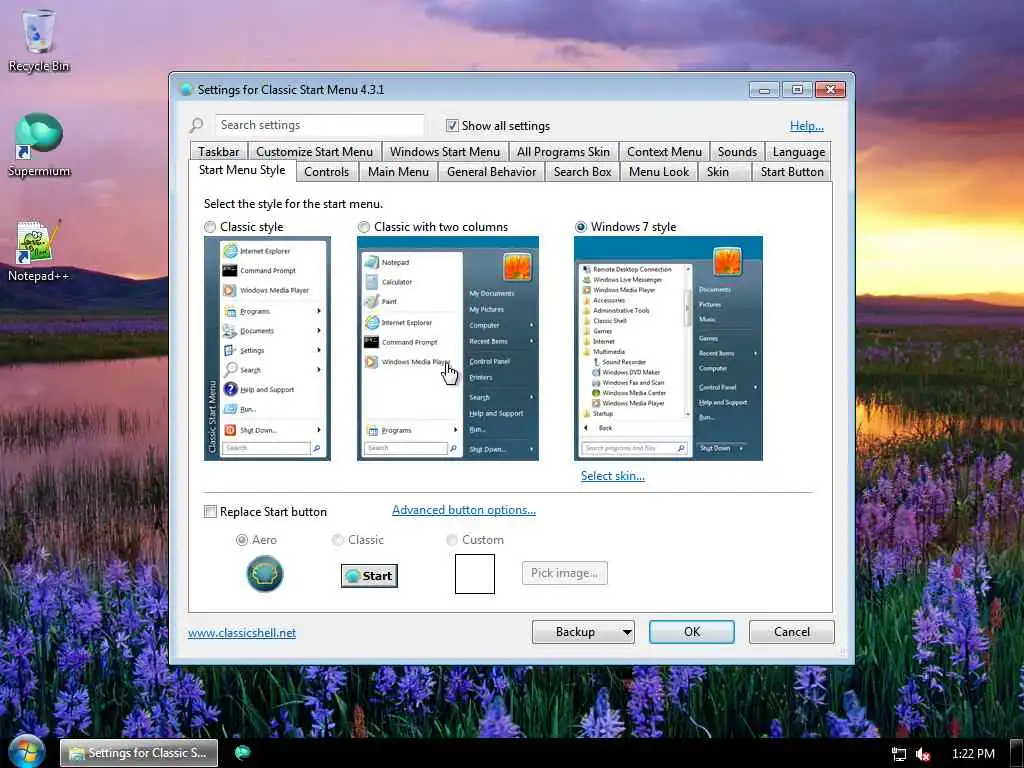This screenshot has width=1024, height=768.
Task: Open the Language tab
Action: pyautogui.click(x=798, y=152)
